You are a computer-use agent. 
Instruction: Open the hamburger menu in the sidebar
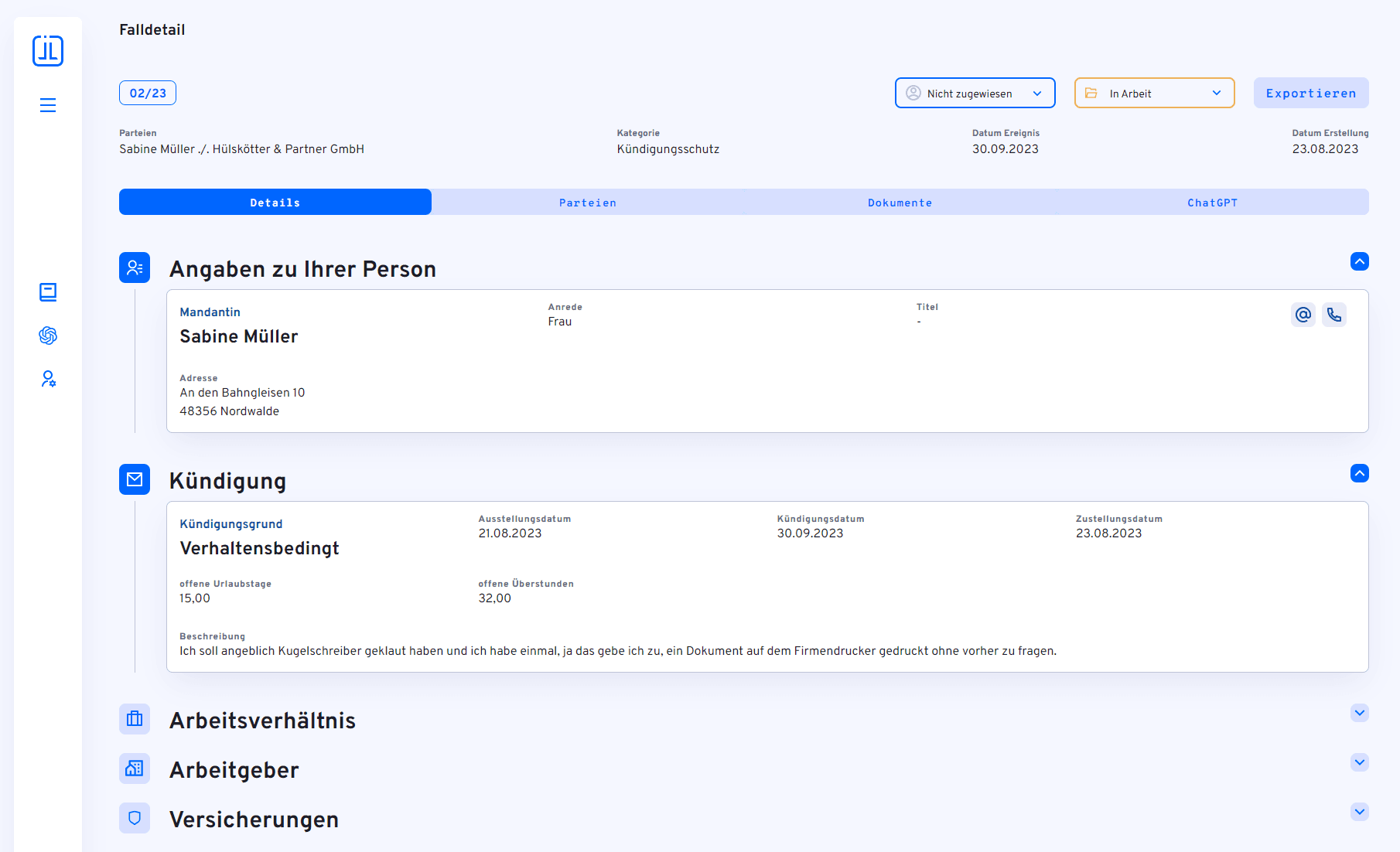[48, 105]
